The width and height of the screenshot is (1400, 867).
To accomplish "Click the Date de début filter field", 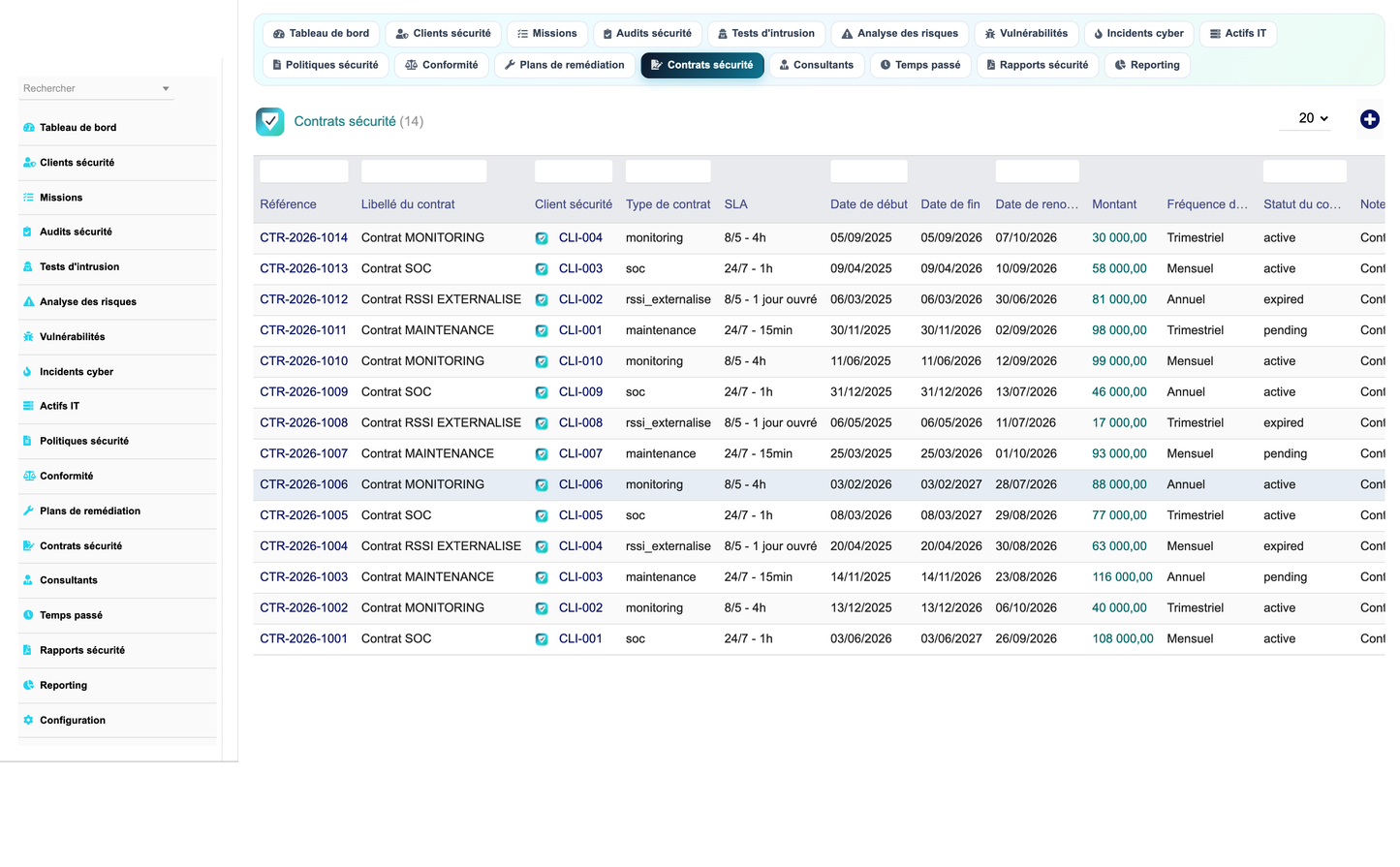I will [x=869, y=171].
